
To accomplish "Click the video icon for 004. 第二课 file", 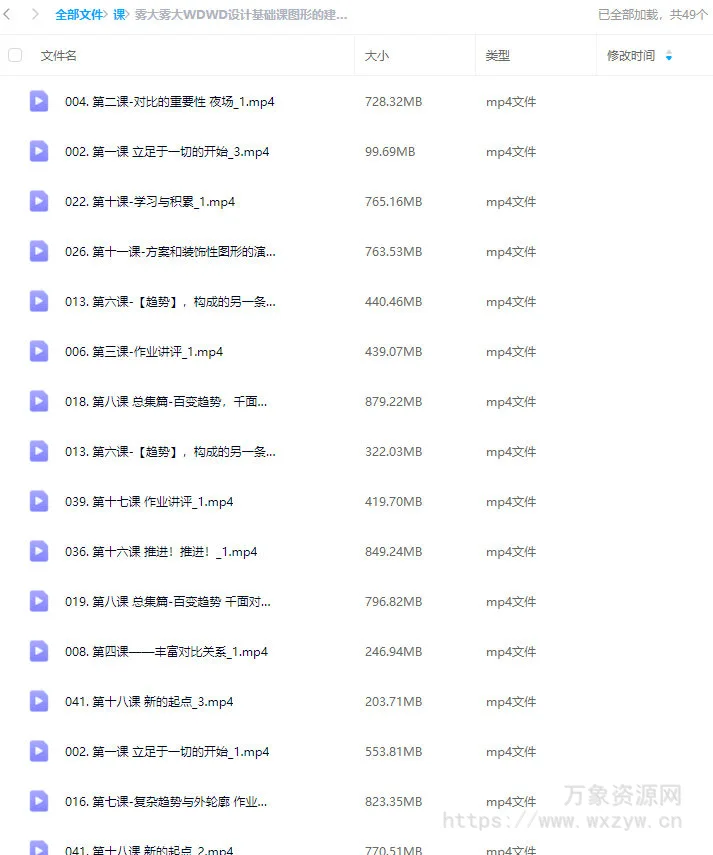I will point(39,101).
